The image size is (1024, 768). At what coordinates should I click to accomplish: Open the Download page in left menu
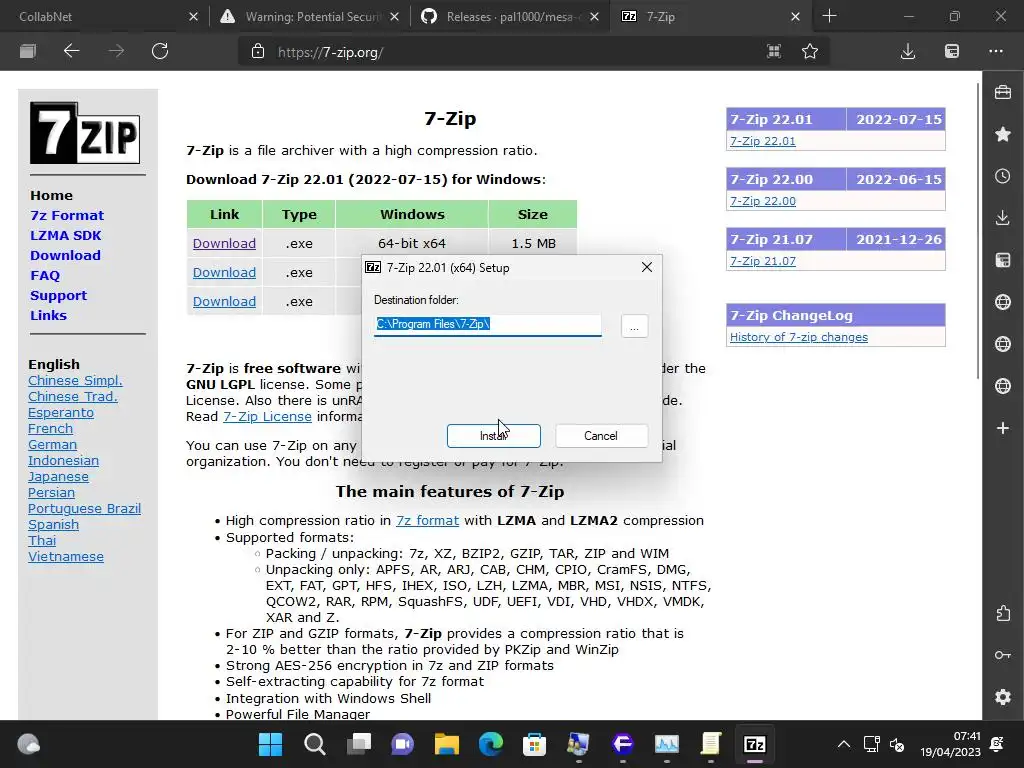click(x=65, y=255)
